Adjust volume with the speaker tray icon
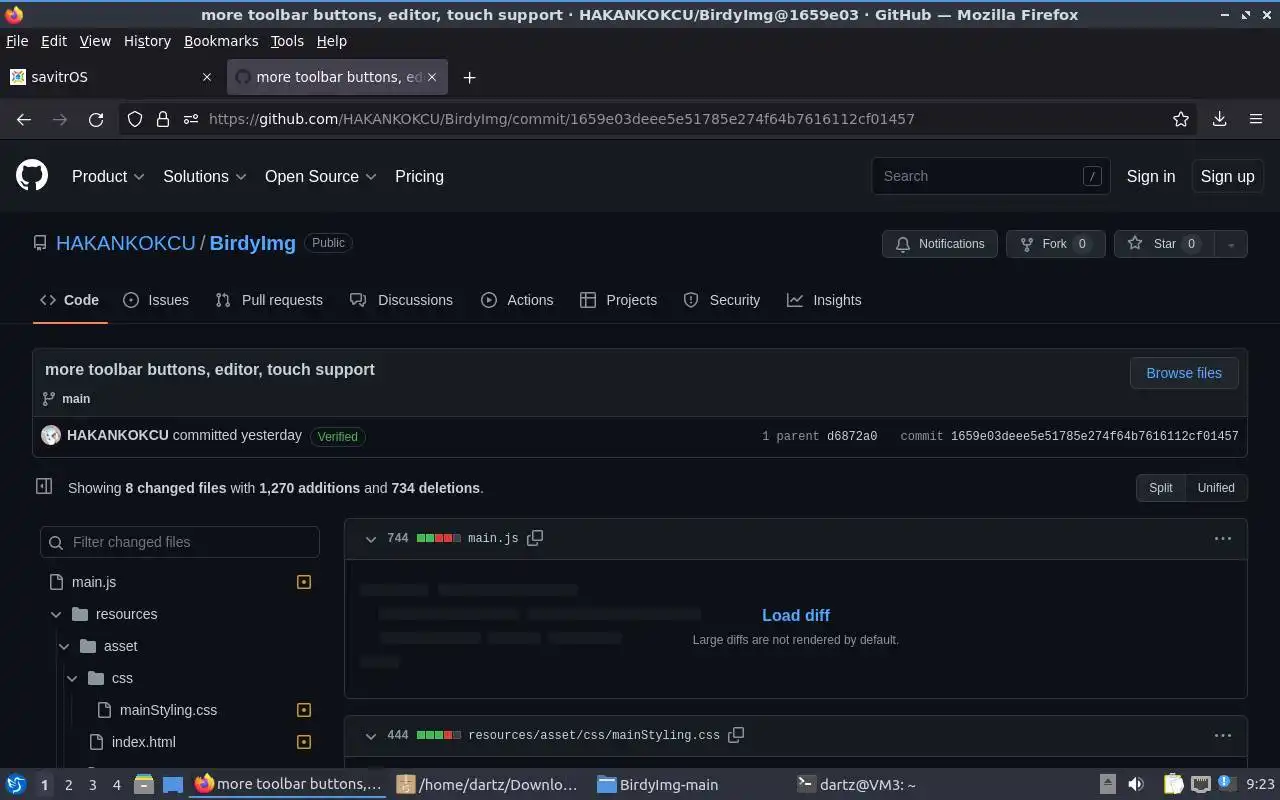The width and height of the screenshot is (1280, 800). [1136, 785]
